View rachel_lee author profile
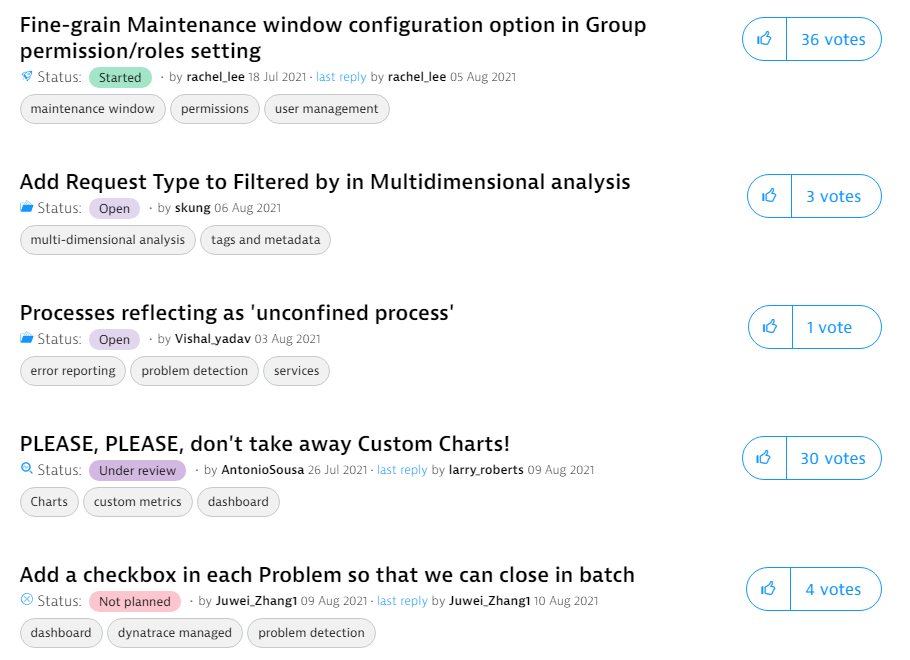Image resolution: width=910 pixels, height=660 pixels. point(216,77)
